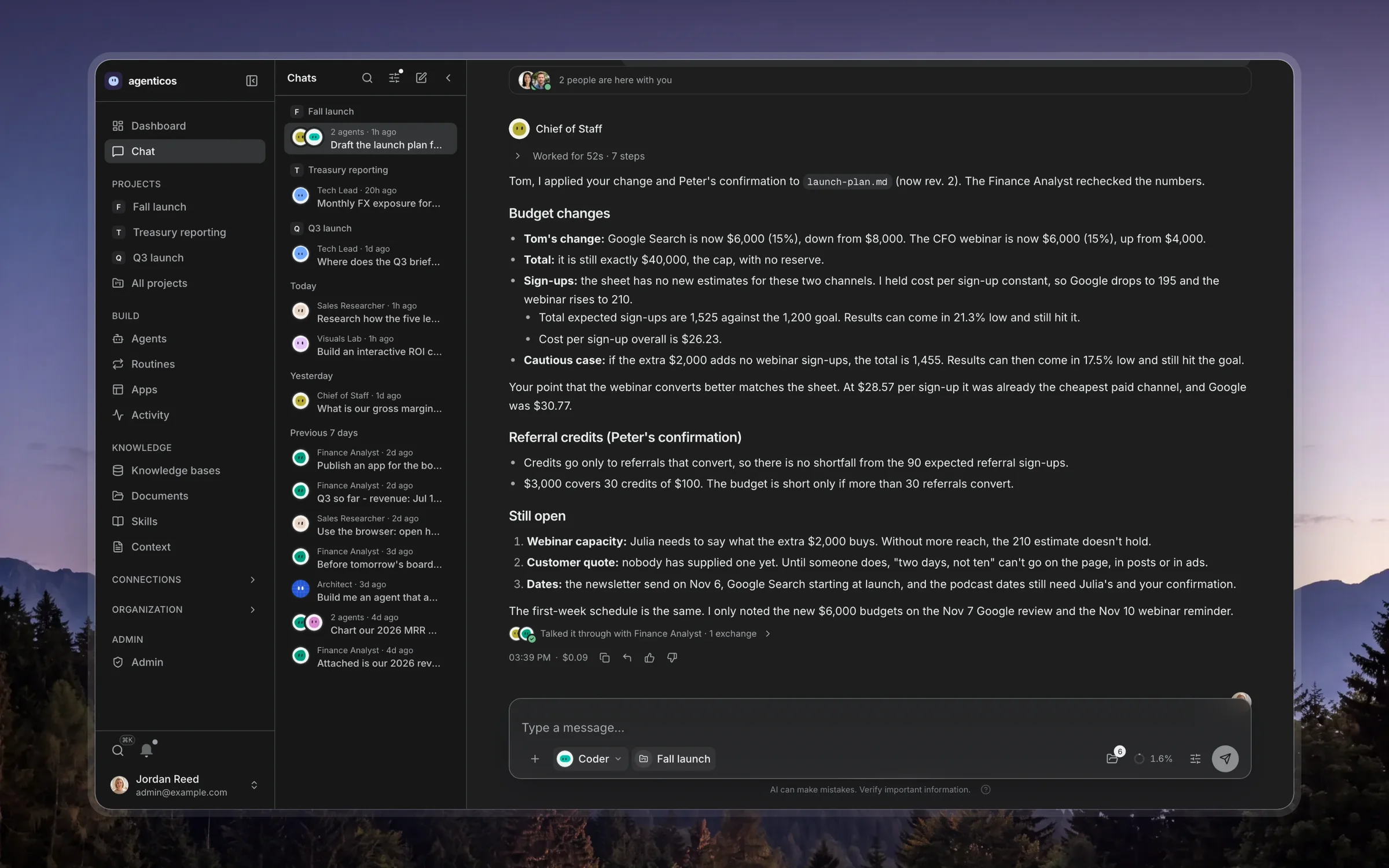1389x868 pixels.
Task: Give the response a thumbs up
Action: tap(649, 657)
